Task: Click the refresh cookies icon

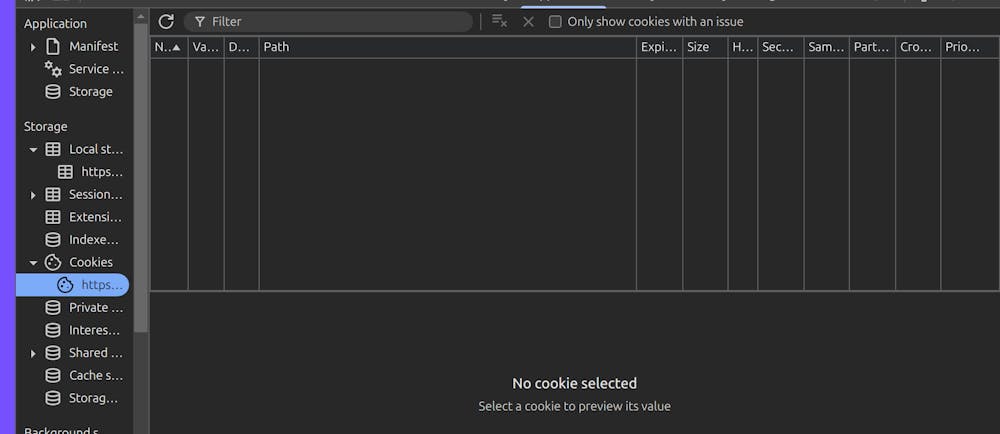Action: [x=166, y=21]
